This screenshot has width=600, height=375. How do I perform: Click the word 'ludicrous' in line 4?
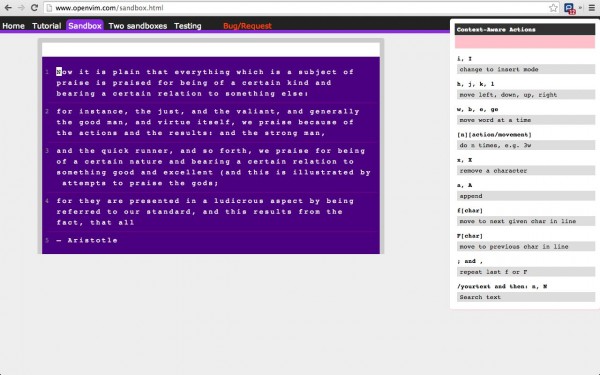coord(239,201)
